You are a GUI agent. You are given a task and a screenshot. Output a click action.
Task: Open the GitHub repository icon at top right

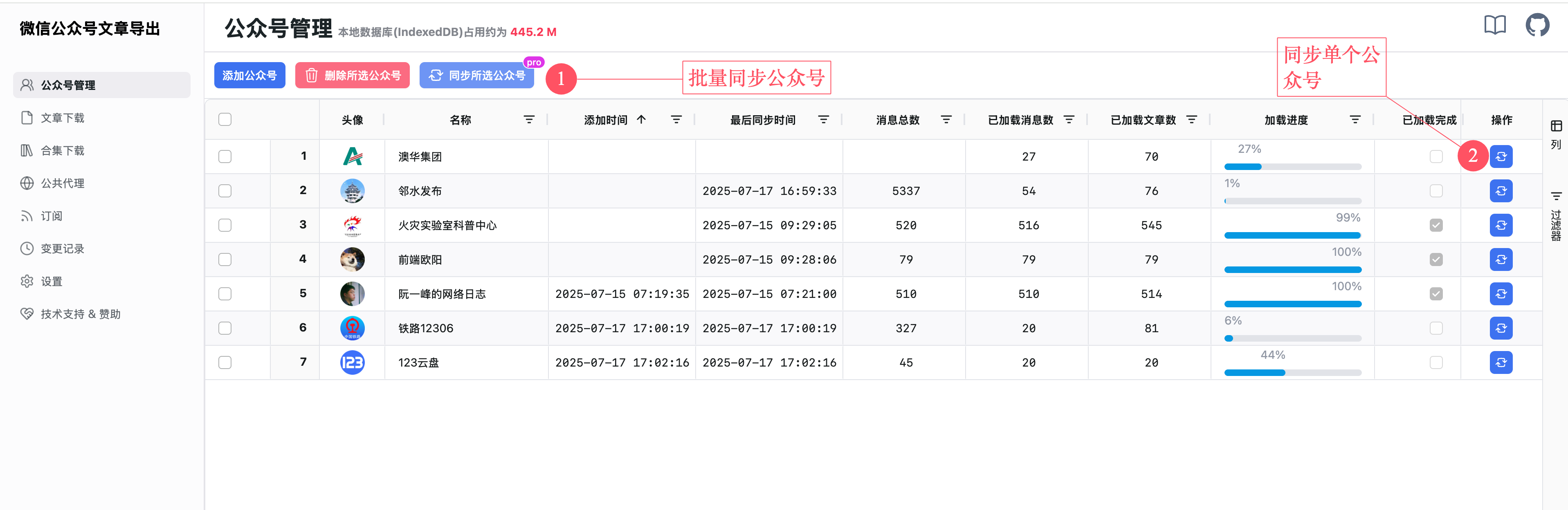point(1537,25)
